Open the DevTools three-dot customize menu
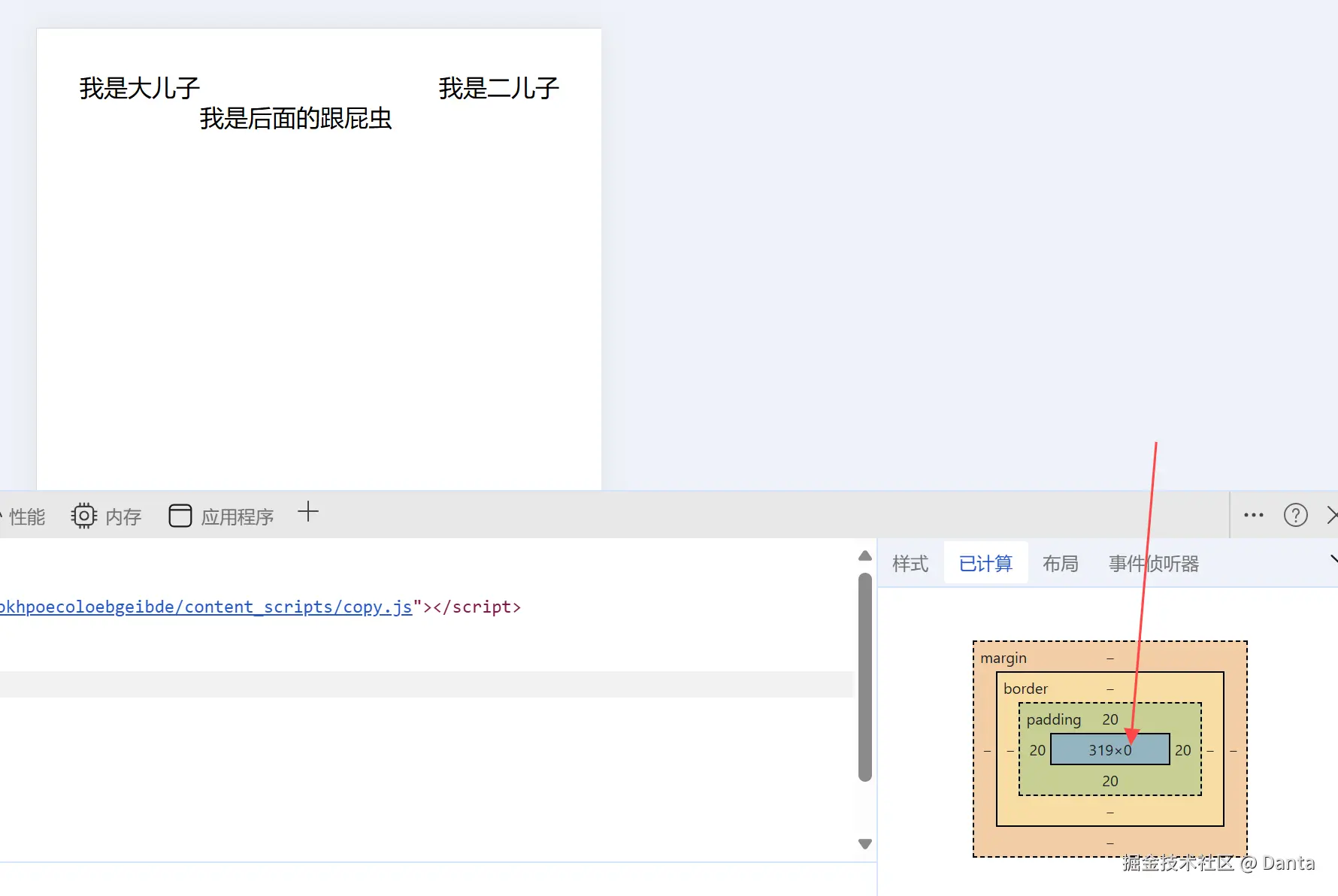Viewport: 1338px width, 896px height. [x=1253, y=515]
